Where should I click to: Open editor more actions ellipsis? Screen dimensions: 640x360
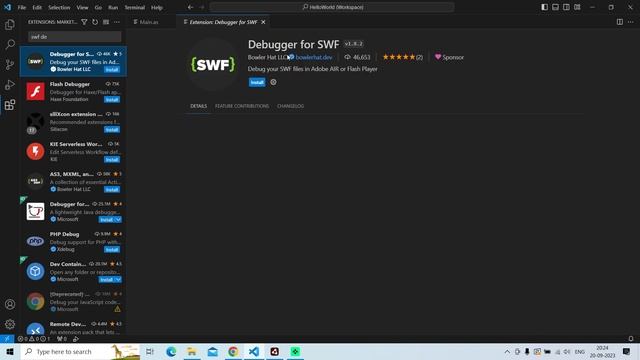coord(631,22)
